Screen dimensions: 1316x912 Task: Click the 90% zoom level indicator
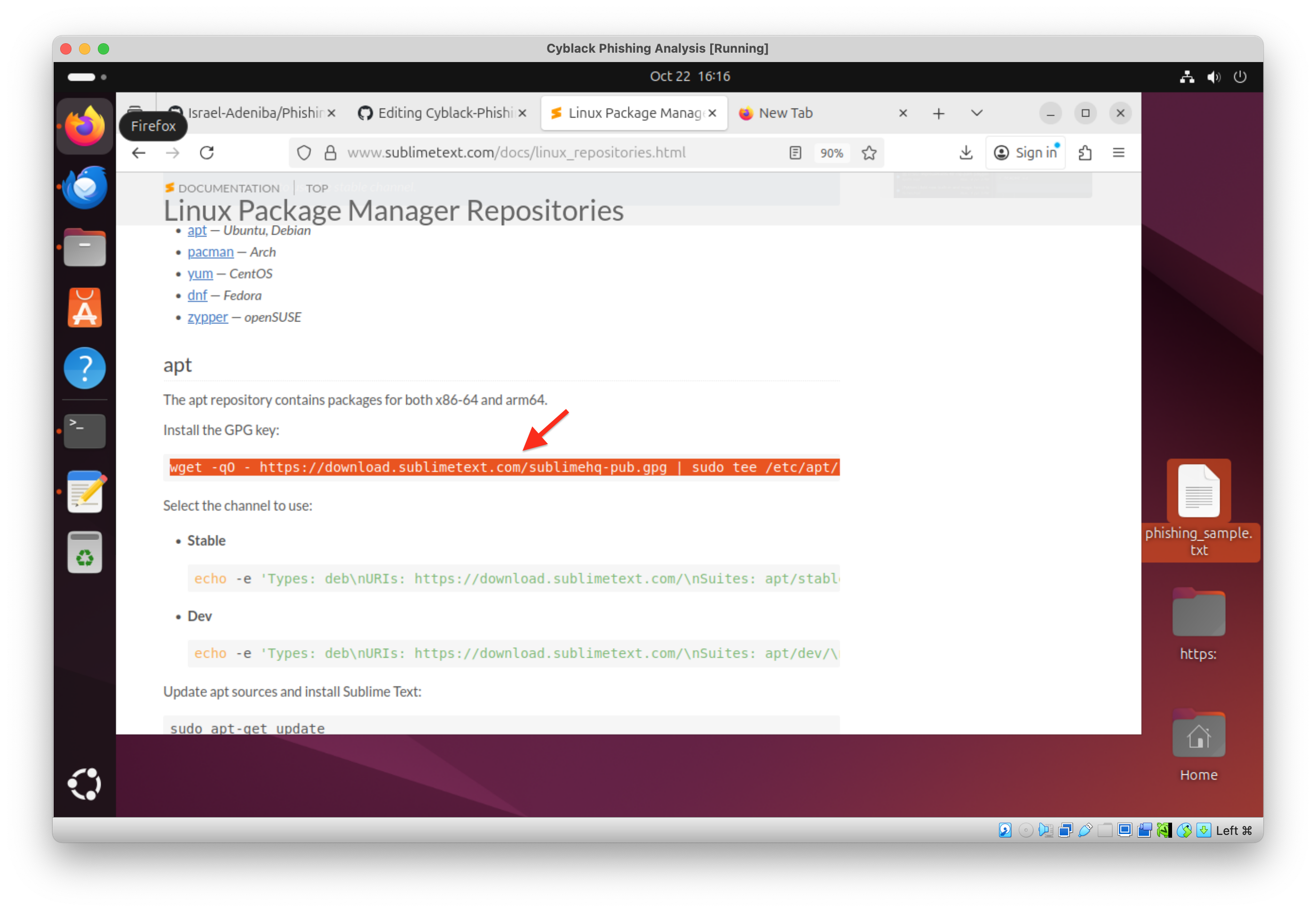831,153
